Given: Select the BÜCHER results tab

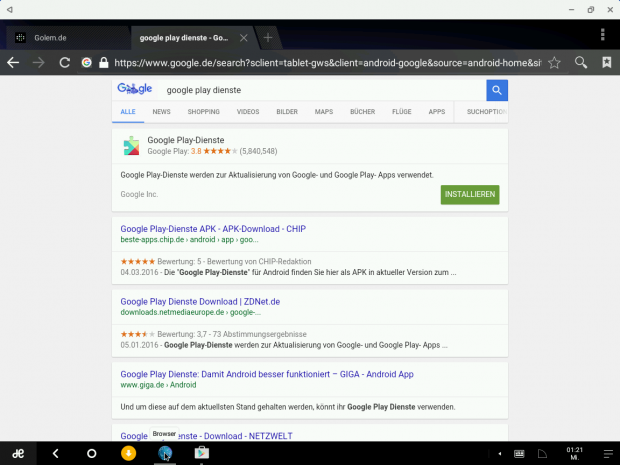Looking at the screenshot, I should coord(363,112).
